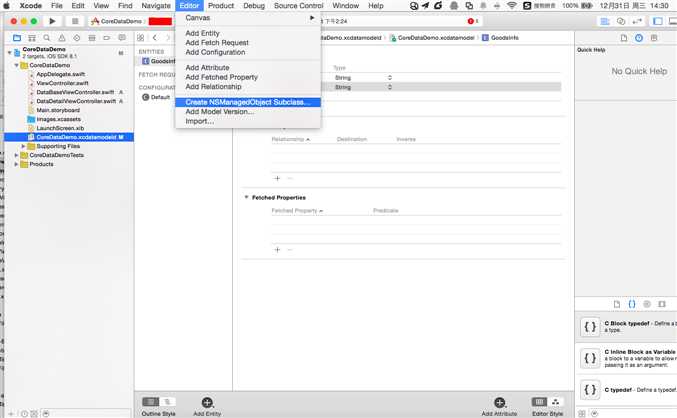Screen dimensions: 677x418
Task: Click the red error indicator in activity bar
Action: 473,21
